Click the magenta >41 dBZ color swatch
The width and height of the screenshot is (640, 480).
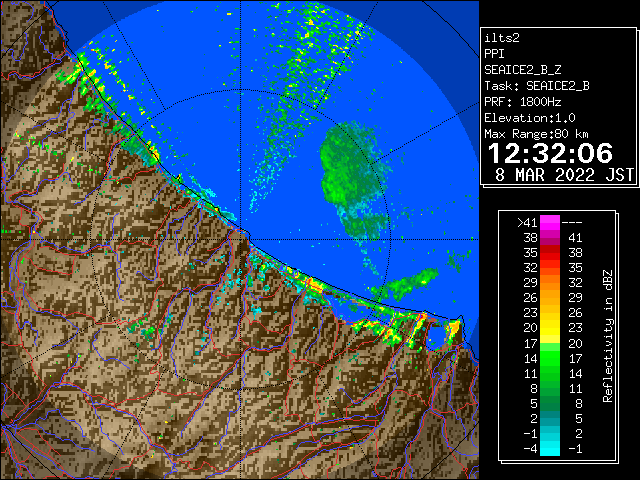pos(550,223)
